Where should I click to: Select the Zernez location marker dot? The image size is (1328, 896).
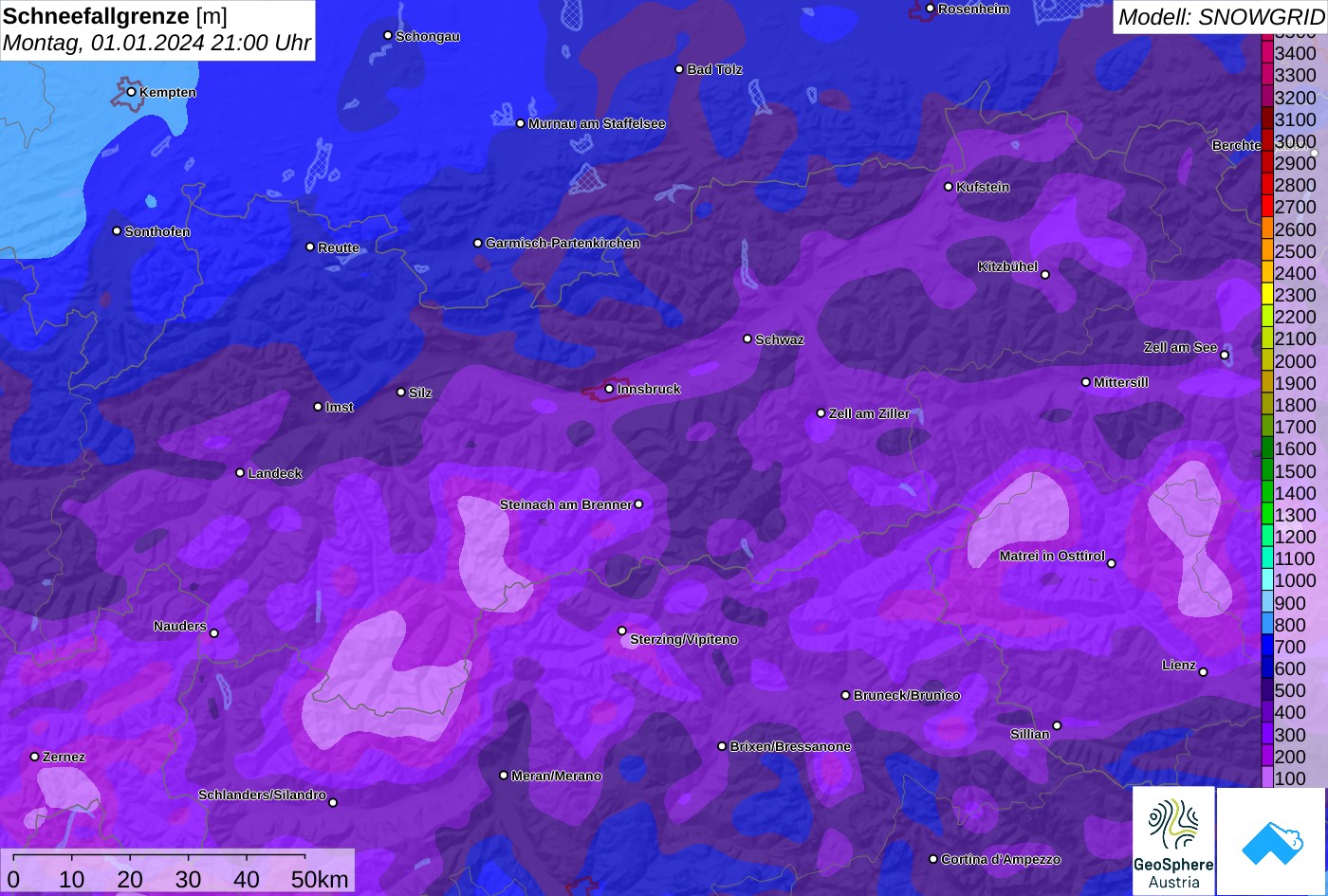point(35,757)
